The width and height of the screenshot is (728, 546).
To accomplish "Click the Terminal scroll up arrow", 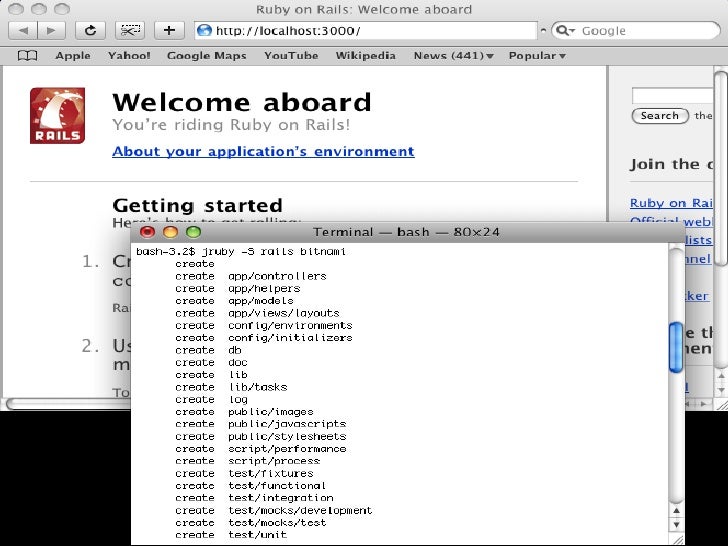I will tap(676, 511).
